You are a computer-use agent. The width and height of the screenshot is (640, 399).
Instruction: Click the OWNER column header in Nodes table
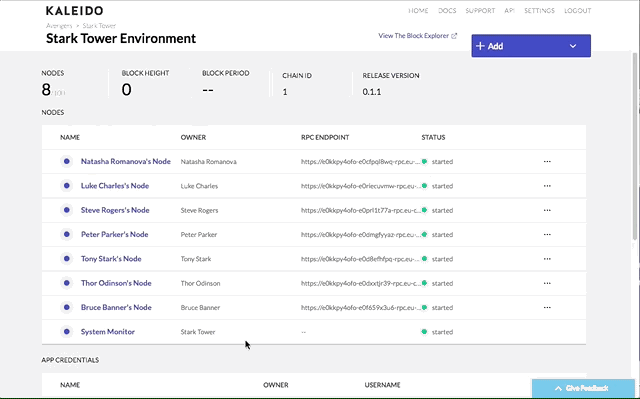pos(193,137)
